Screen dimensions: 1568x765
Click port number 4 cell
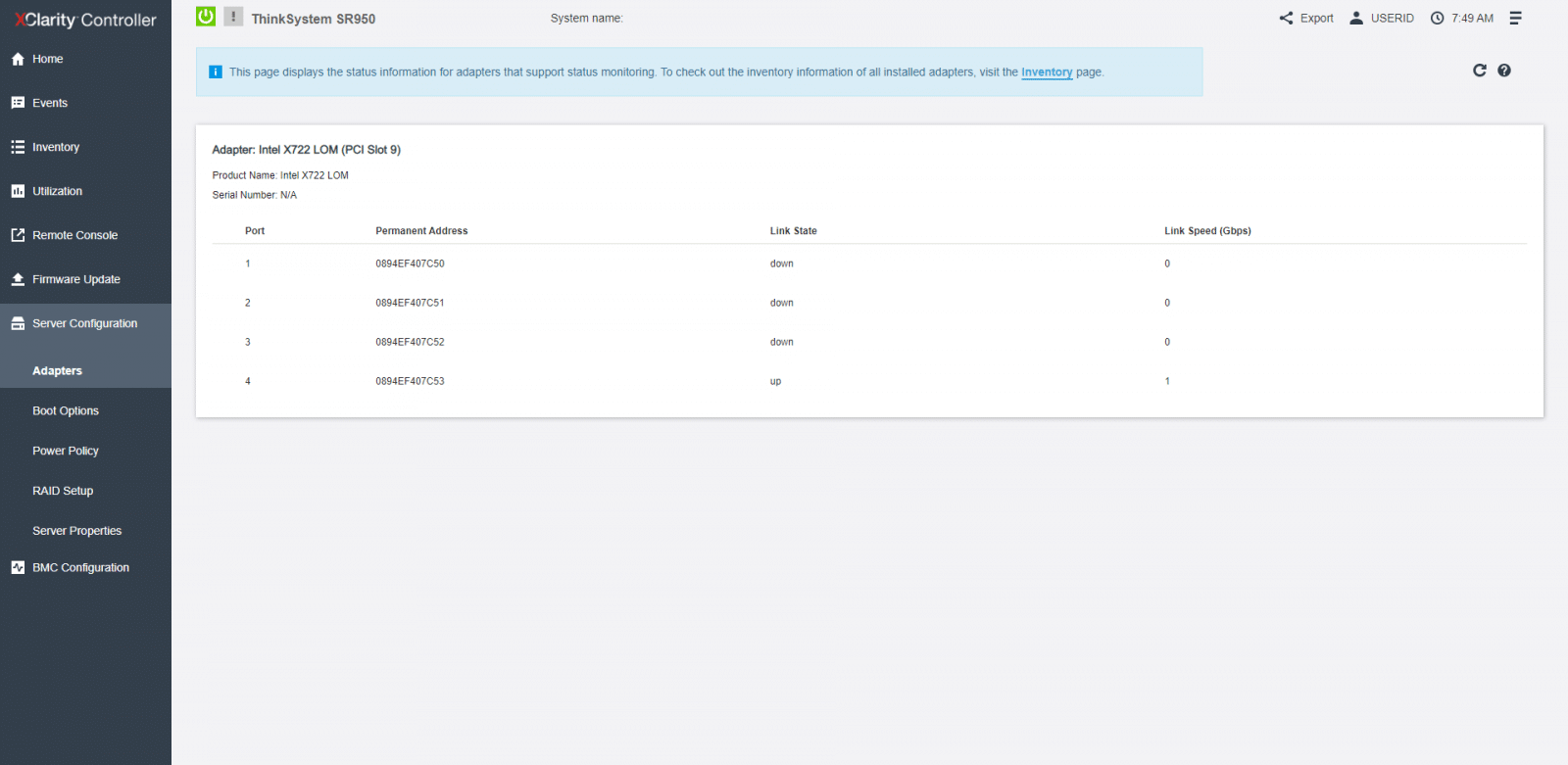[x=248, y=381]
